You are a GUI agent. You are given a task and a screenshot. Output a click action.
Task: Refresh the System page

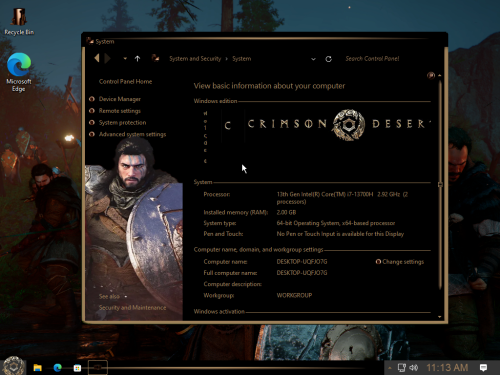coord(328,59)
